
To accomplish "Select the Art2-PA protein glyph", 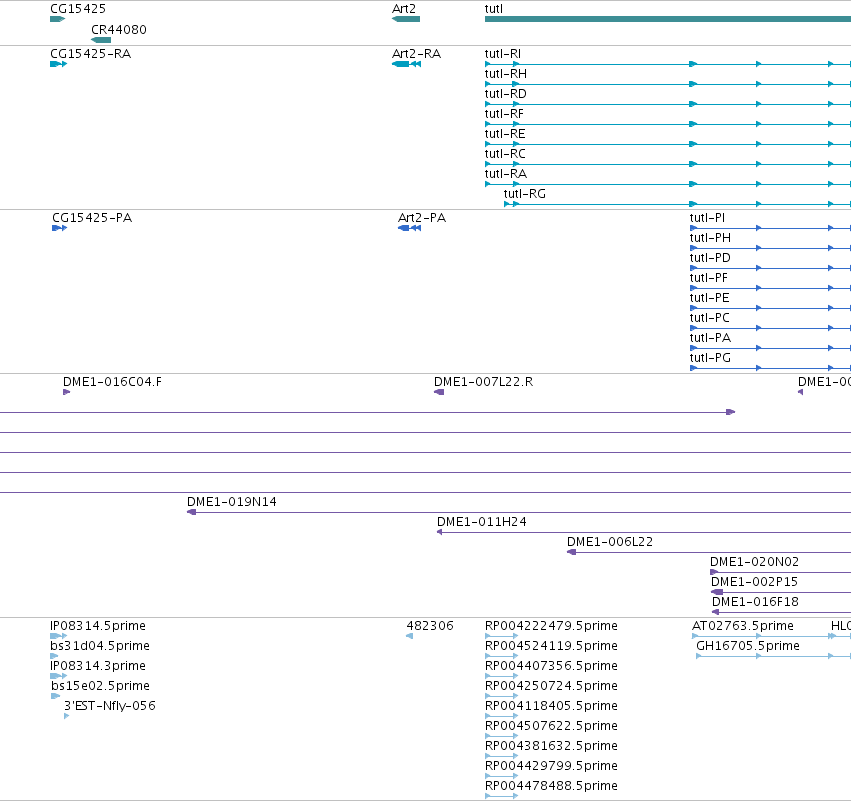I will click(x=410, y=228).
